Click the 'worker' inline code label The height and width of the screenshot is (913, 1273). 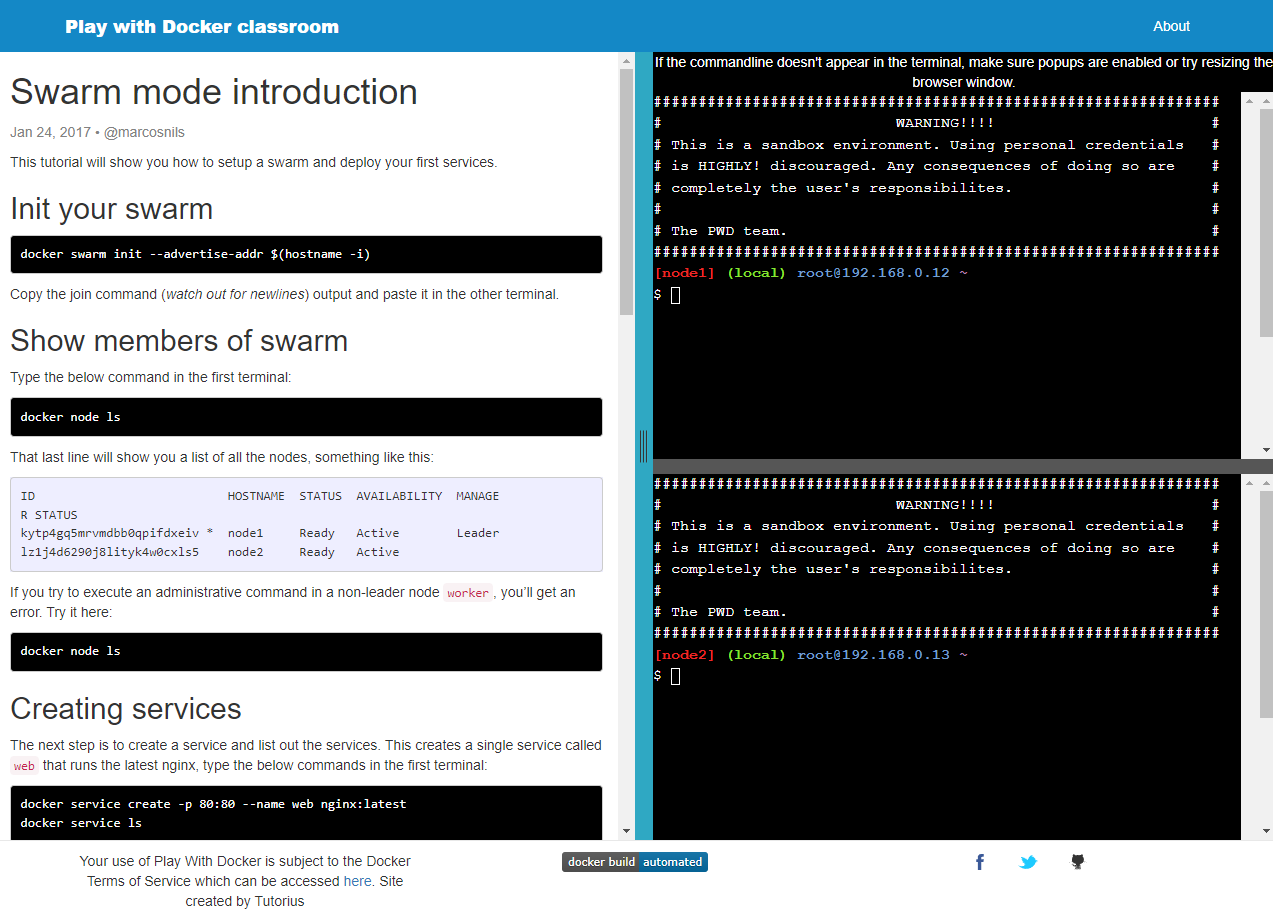pos(468,593)
